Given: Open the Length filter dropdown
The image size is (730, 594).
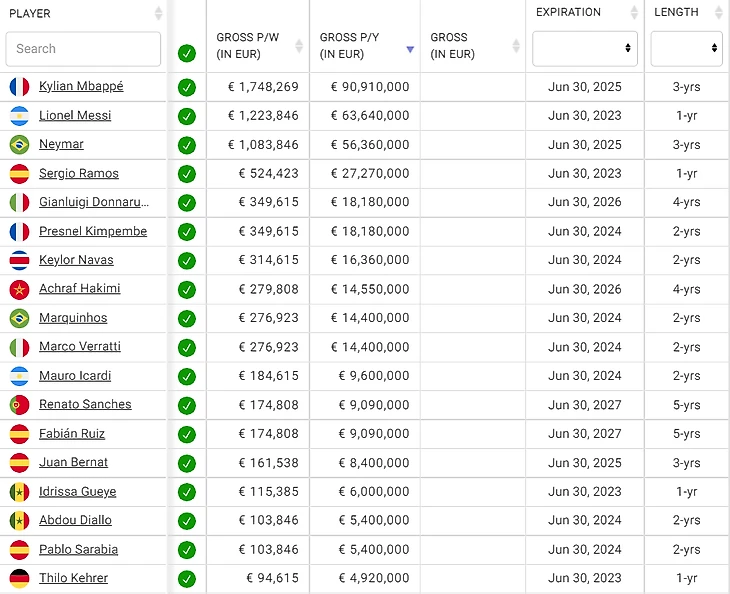Looking at the screenshot, I should [686, 48].
